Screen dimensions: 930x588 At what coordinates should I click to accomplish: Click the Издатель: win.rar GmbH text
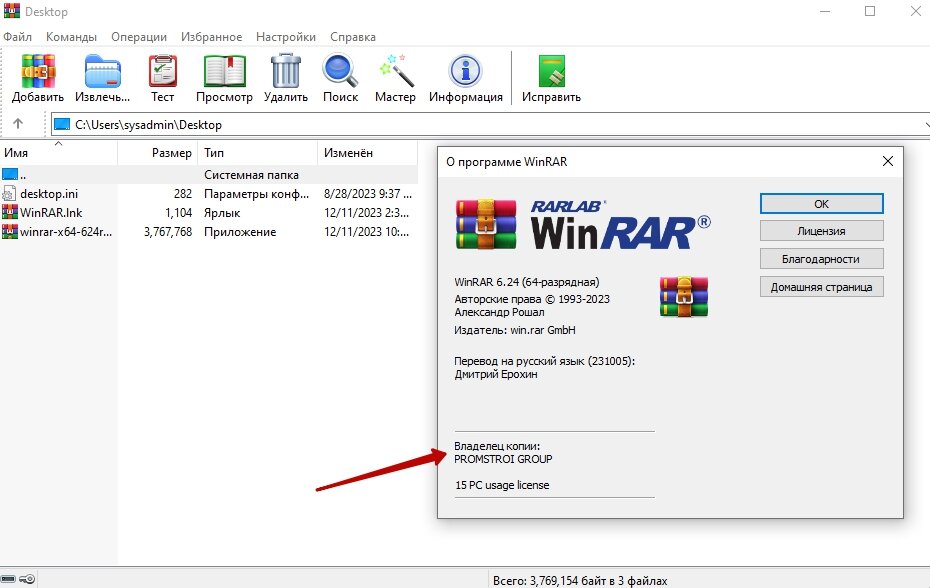pos(515,330)
